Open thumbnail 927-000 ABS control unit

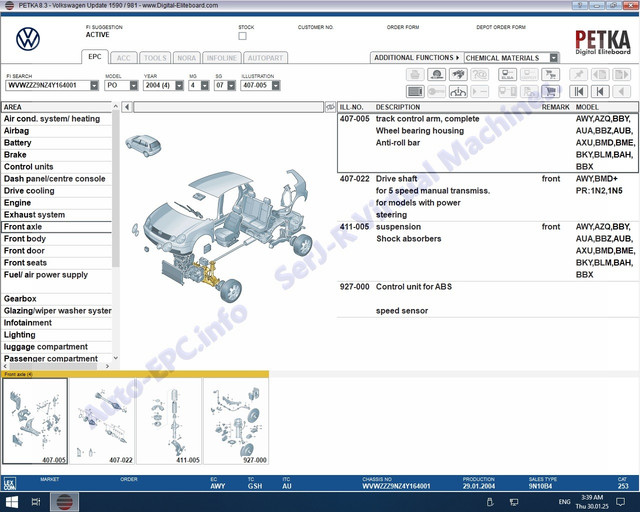(236, 421)
